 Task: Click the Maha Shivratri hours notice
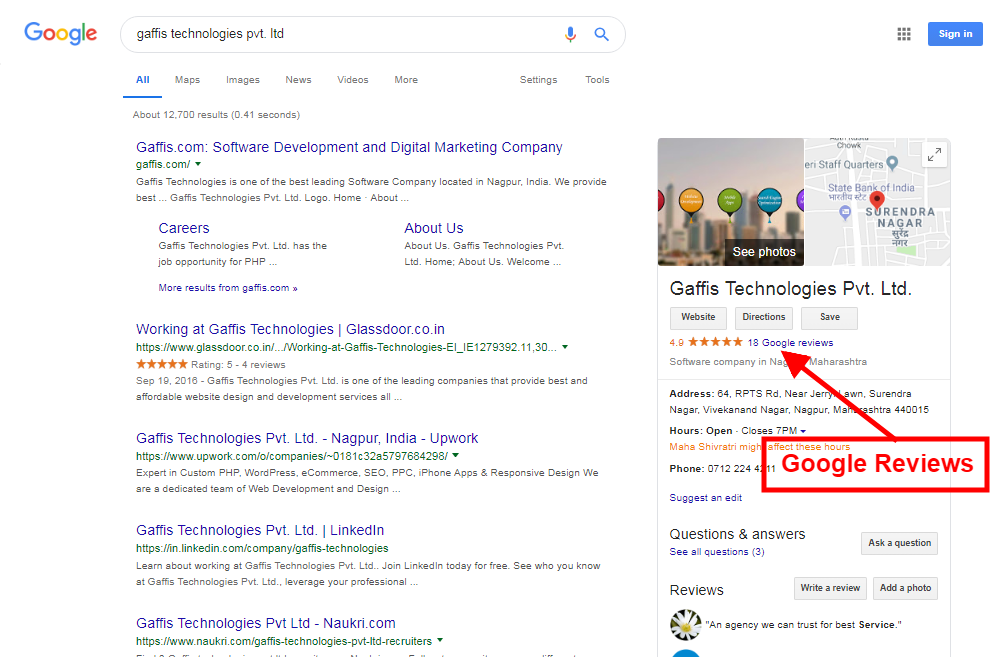point(759,447)
